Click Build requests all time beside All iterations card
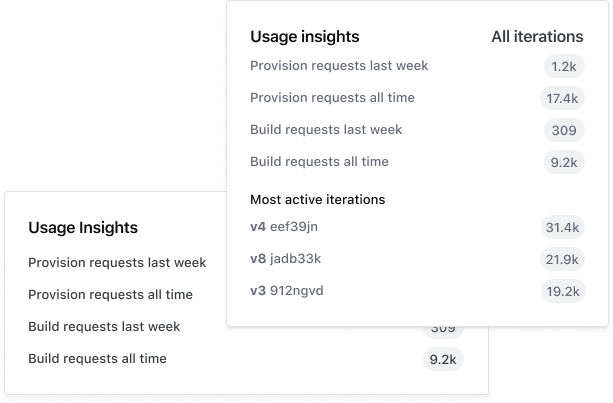The height and width of the screenshot is (403, 613). tap(319, 162)
